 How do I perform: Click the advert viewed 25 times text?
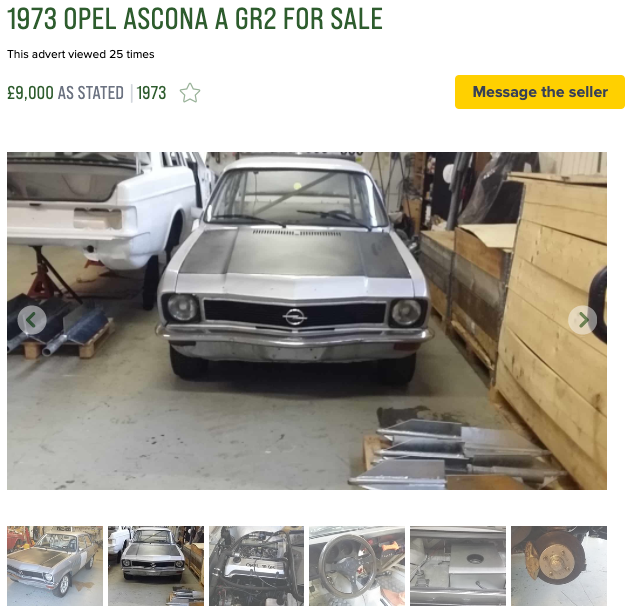[81, 54]
